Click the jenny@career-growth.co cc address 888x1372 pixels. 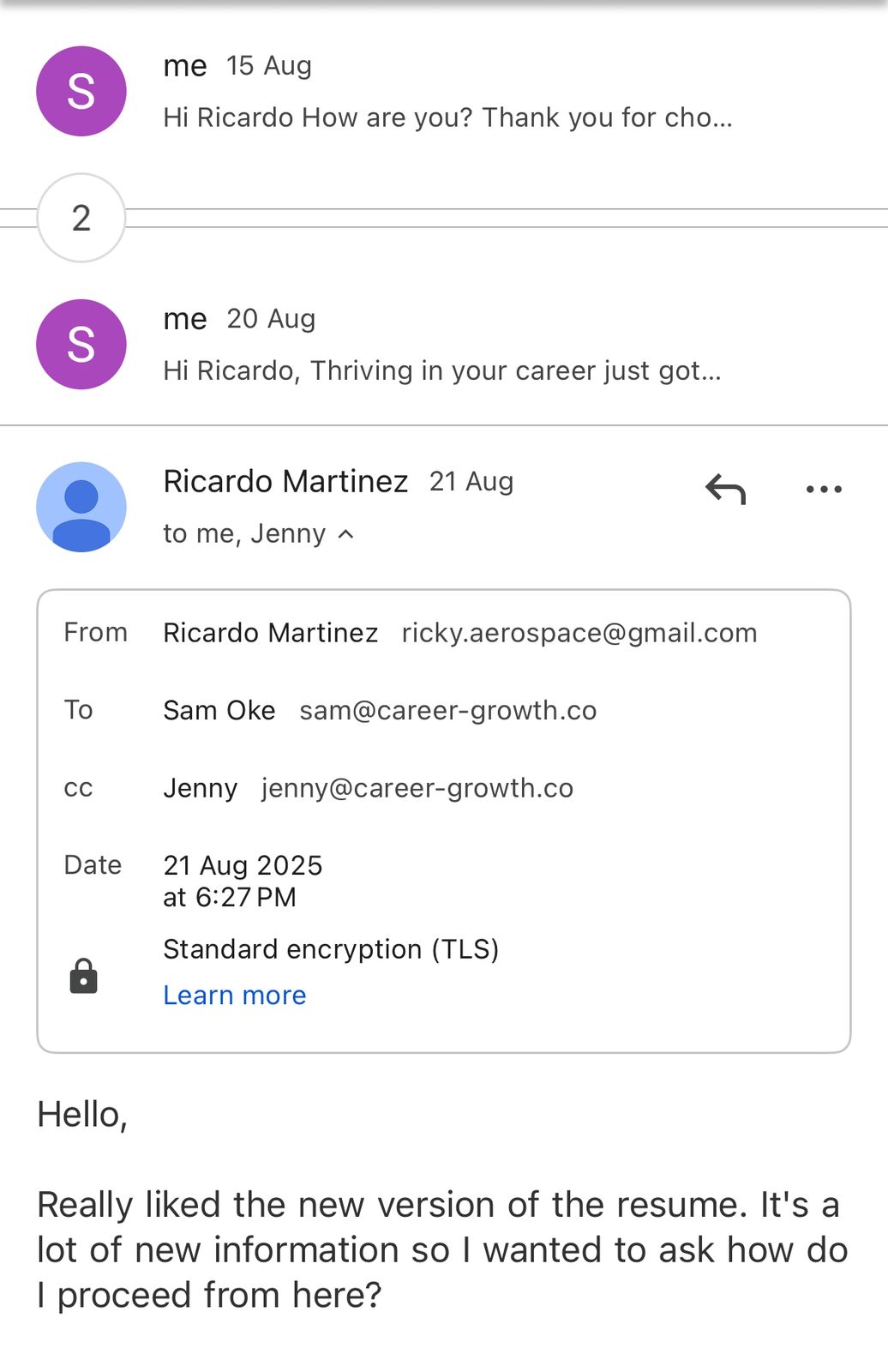[x=417, y=788]
